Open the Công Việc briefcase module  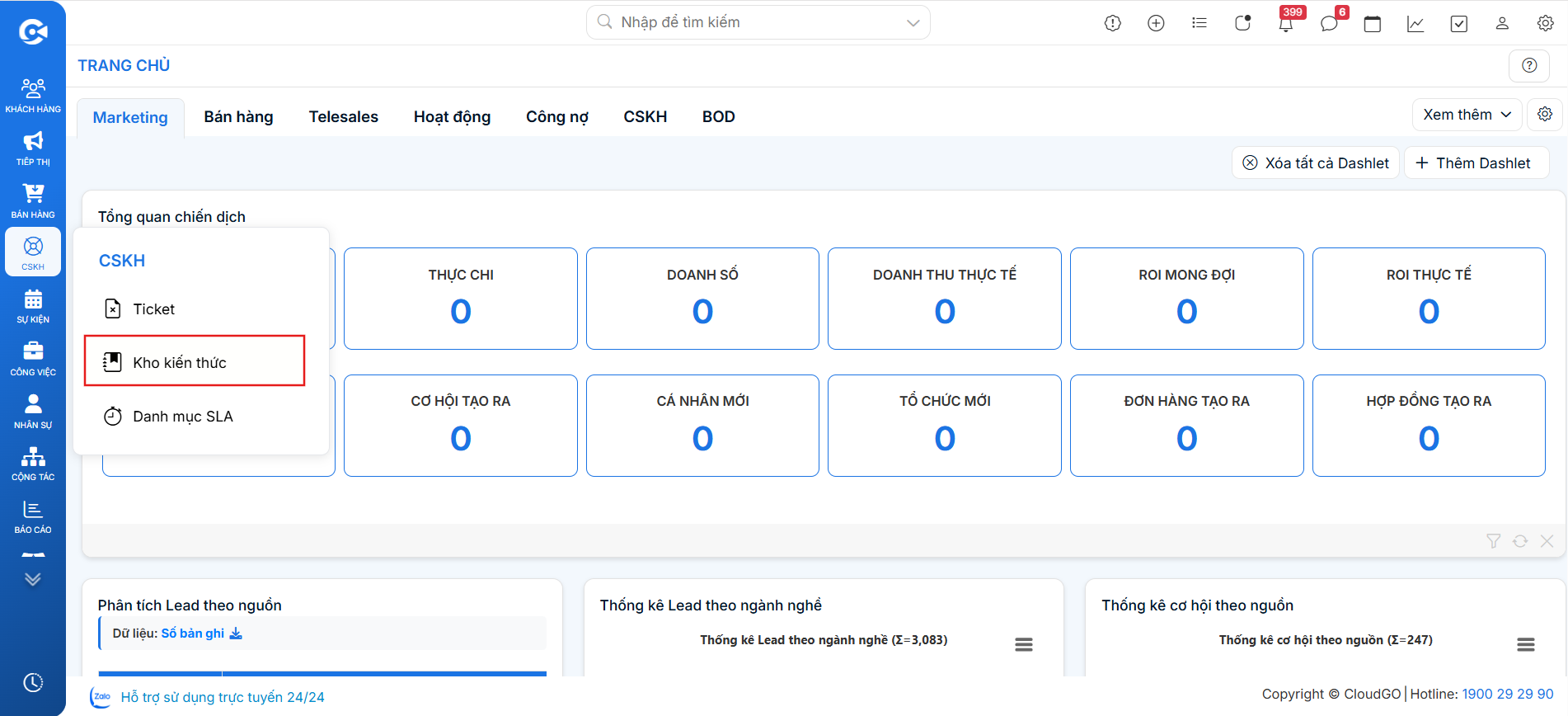33,359
